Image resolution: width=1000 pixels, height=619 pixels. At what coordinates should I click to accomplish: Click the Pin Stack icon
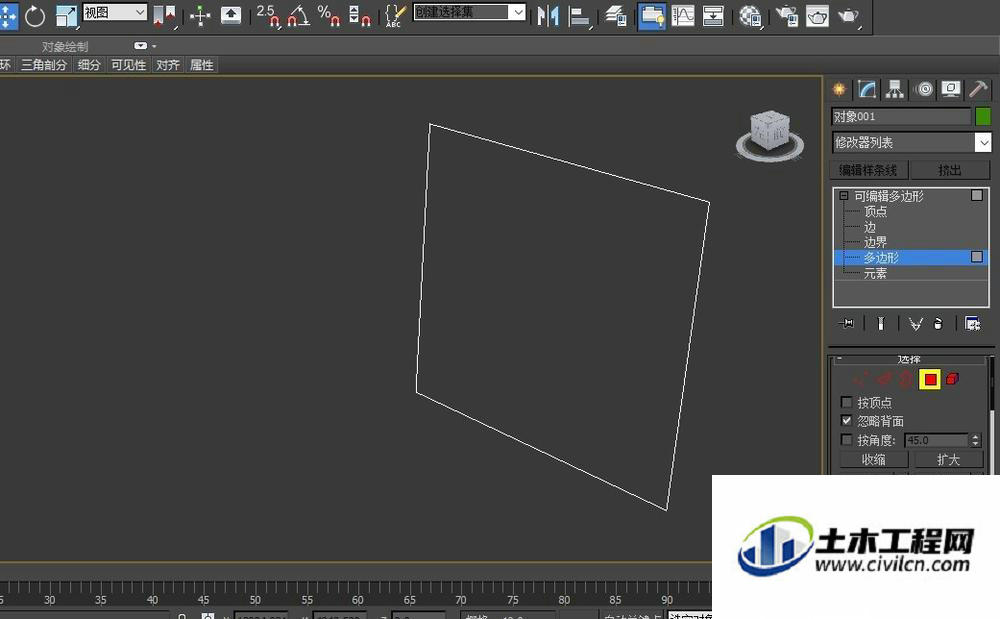pyautogui.click(x=846, y=324)
